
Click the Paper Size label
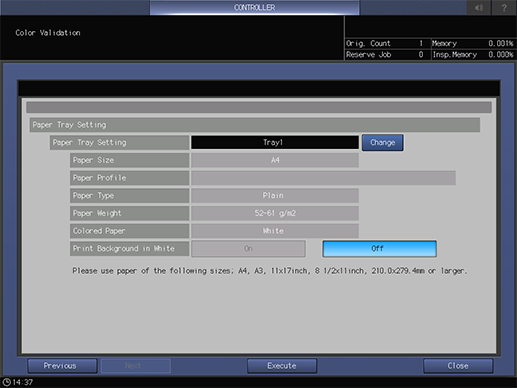129,160
